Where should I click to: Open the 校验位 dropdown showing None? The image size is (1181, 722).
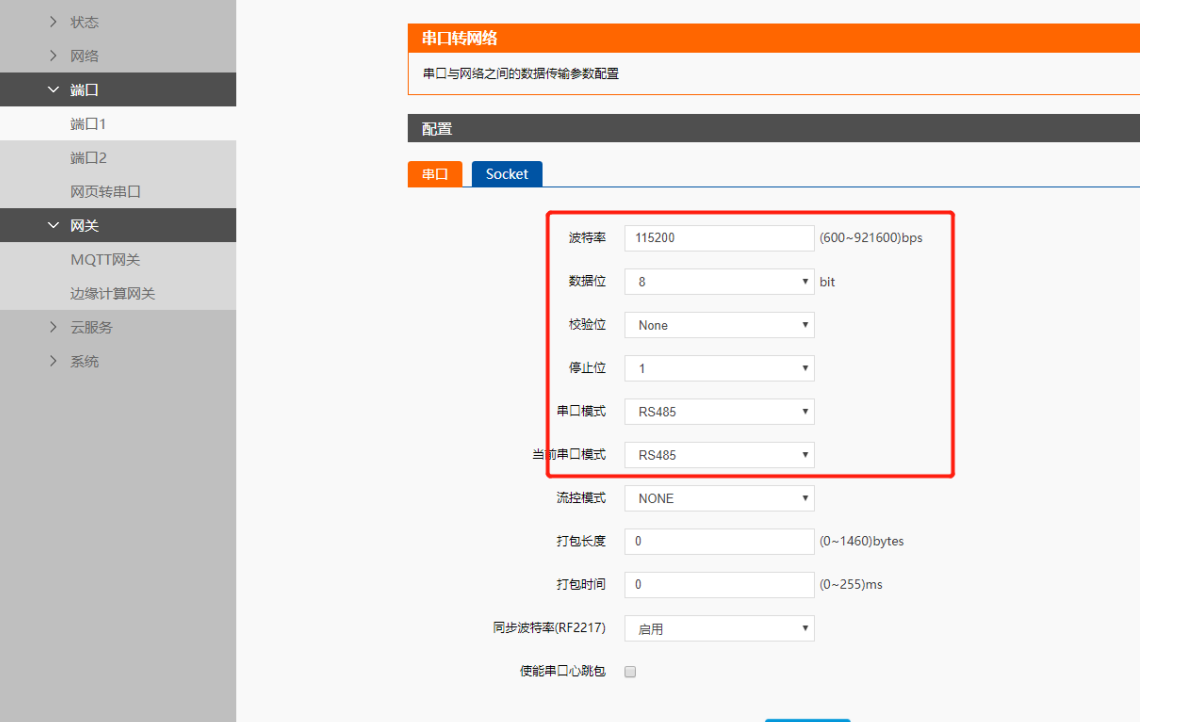[719, 325]
